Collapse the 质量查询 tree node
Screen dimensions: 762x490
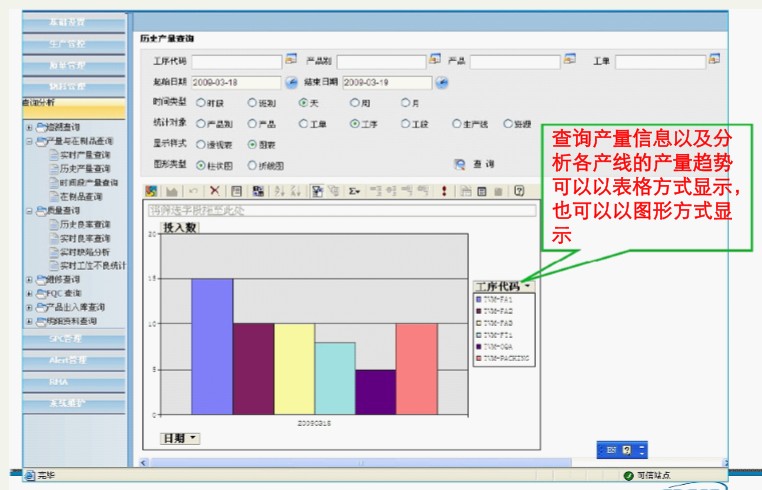pyautogui.click(x=29, y=211)
